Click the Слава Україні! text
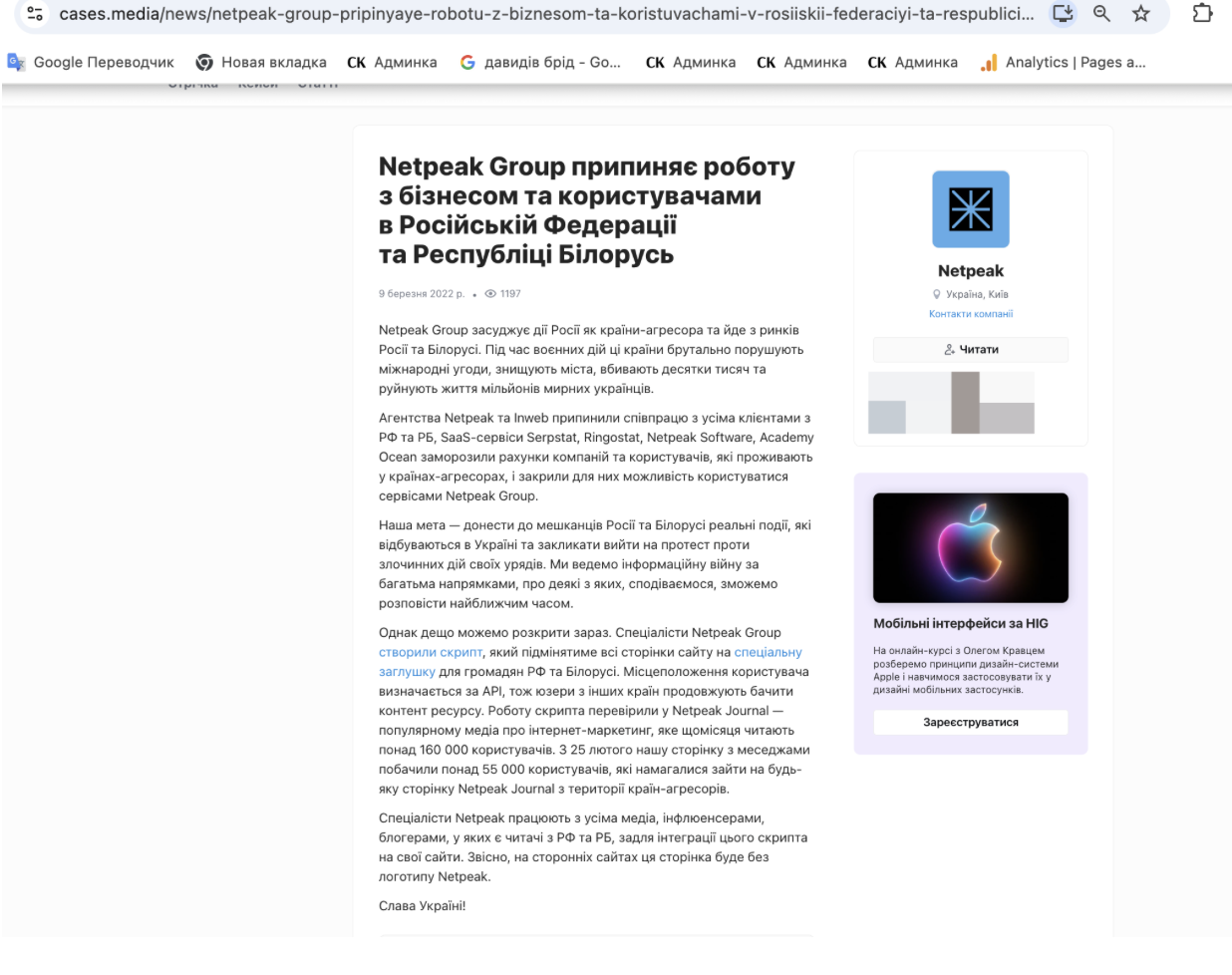Viewport: 1232px width, 975px height. tap(423, 906)
